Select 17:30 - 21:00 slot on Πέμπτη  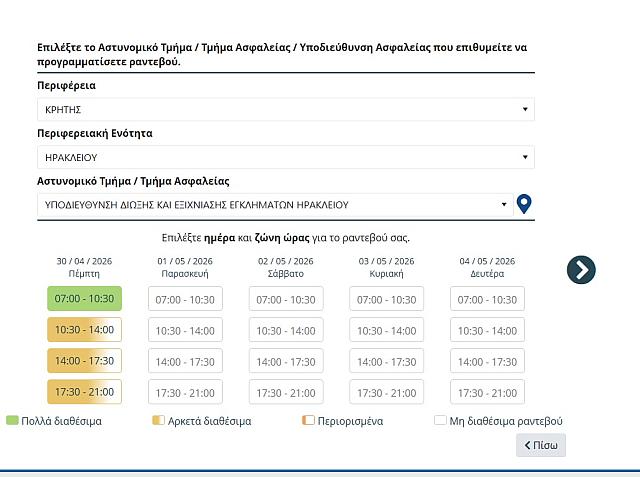click(x=84, y=392)
